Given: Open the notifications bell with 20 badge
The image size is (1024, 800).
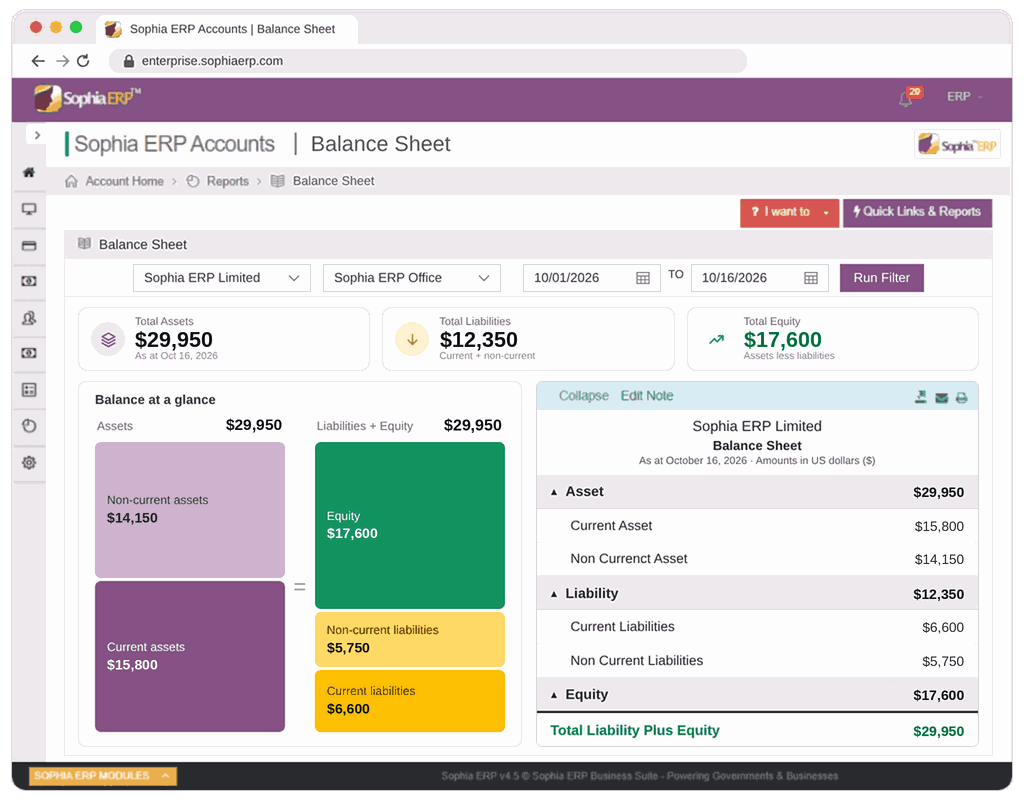Looking at the screenshot, I should (909, 97).
